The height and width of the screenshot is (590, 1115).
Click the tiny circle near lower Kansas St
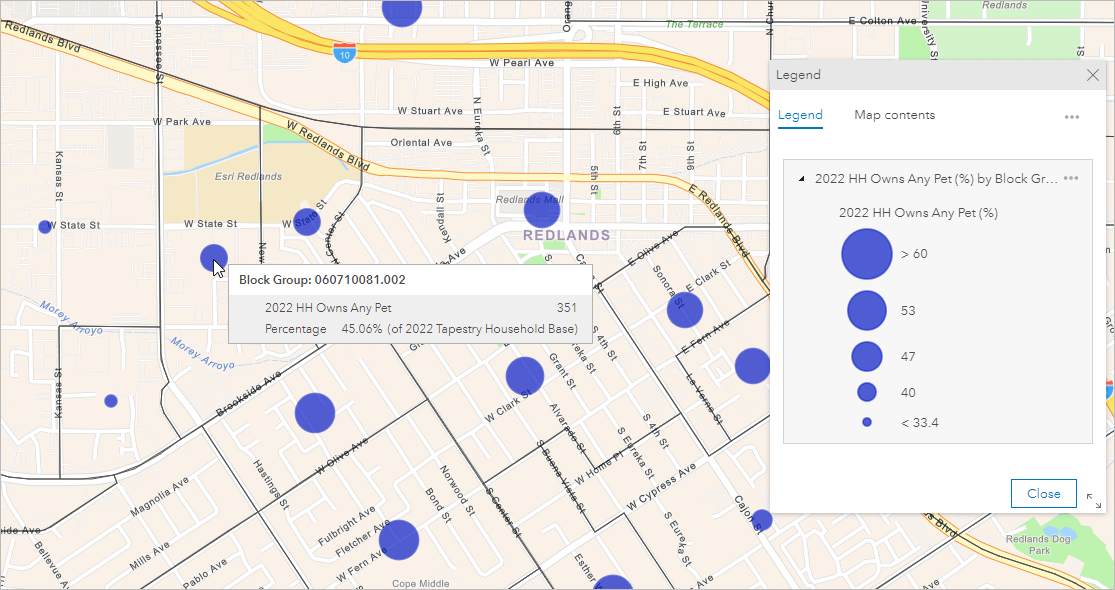tap(111, 401)
